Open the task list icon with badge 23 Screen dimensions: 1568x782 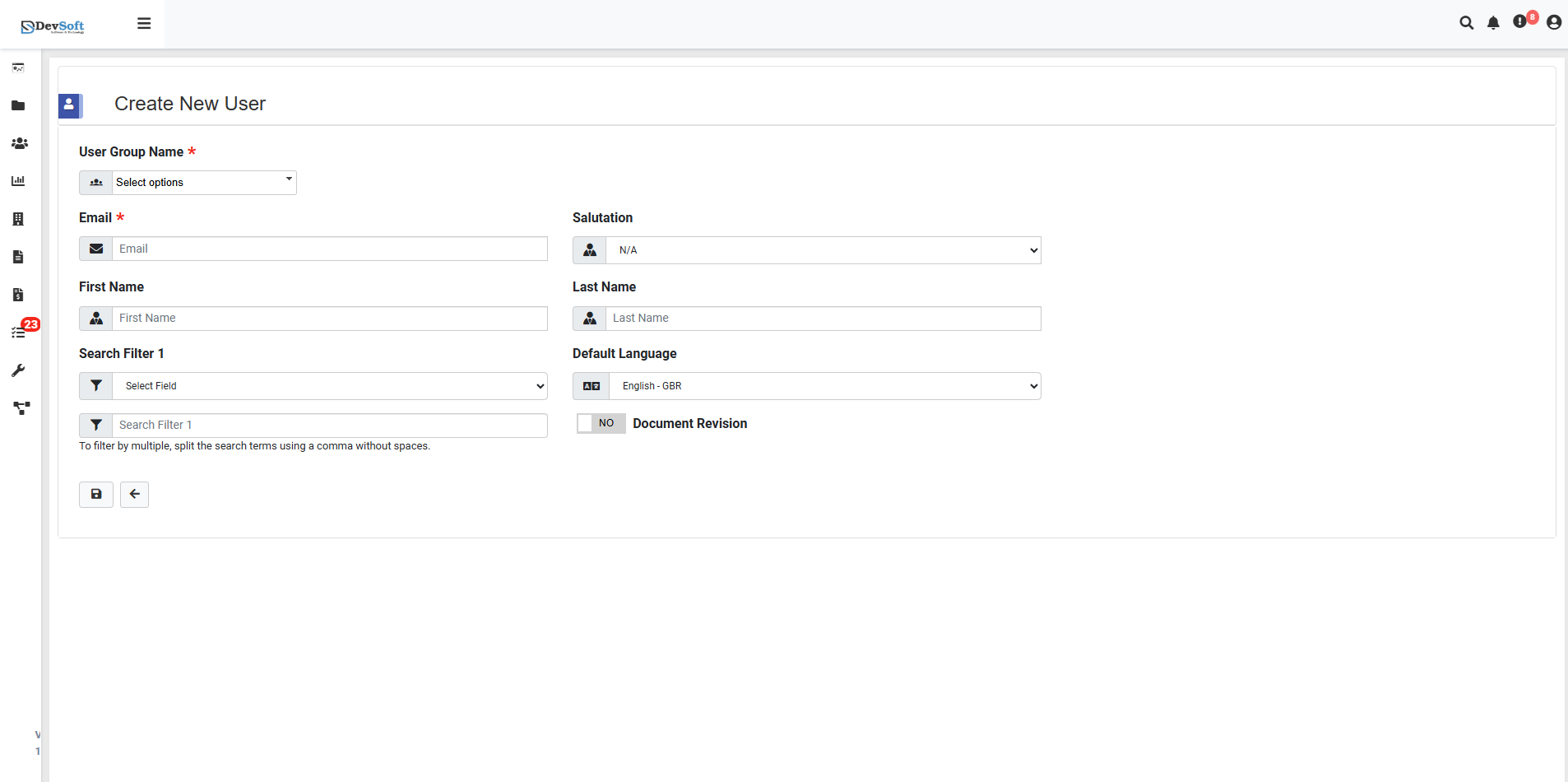click(19, 332)
